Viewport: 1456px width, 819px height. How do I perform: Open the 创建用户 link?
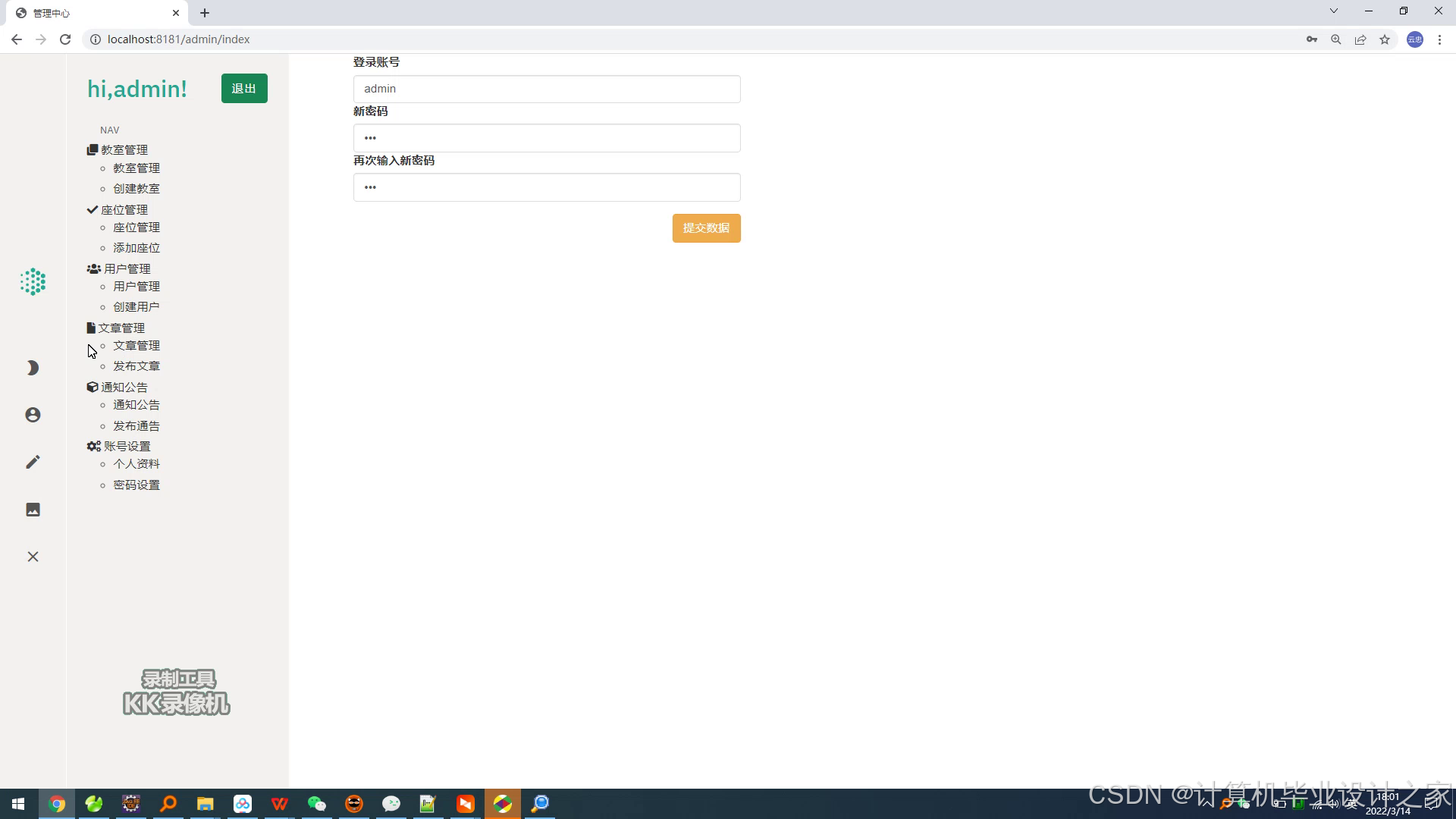point(136,307)
